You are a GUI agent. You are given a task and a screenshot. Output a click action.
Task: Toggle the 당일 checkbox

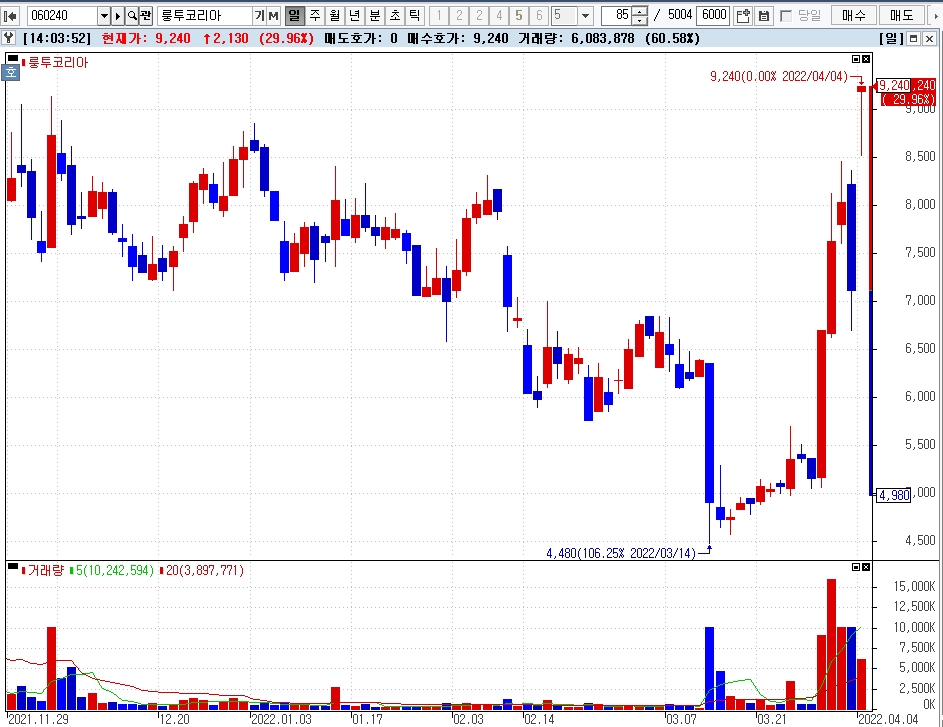click(785, 16)
